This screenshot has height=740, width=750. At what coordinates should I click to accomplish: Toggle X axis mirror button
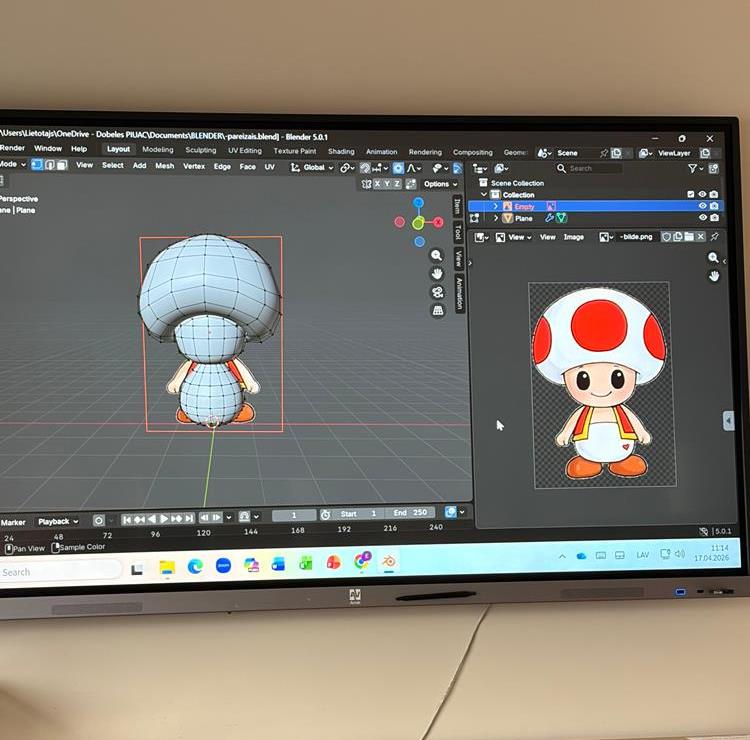point(377,184)
